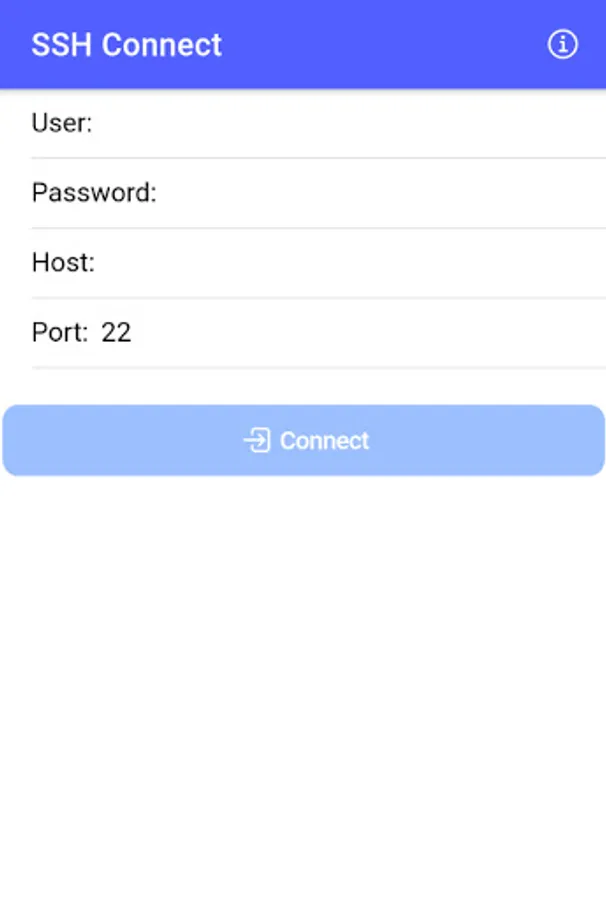Viewport: 606px width, 900px height.
Task: Click the "Password:" label
Action: [x=94, y=192]
